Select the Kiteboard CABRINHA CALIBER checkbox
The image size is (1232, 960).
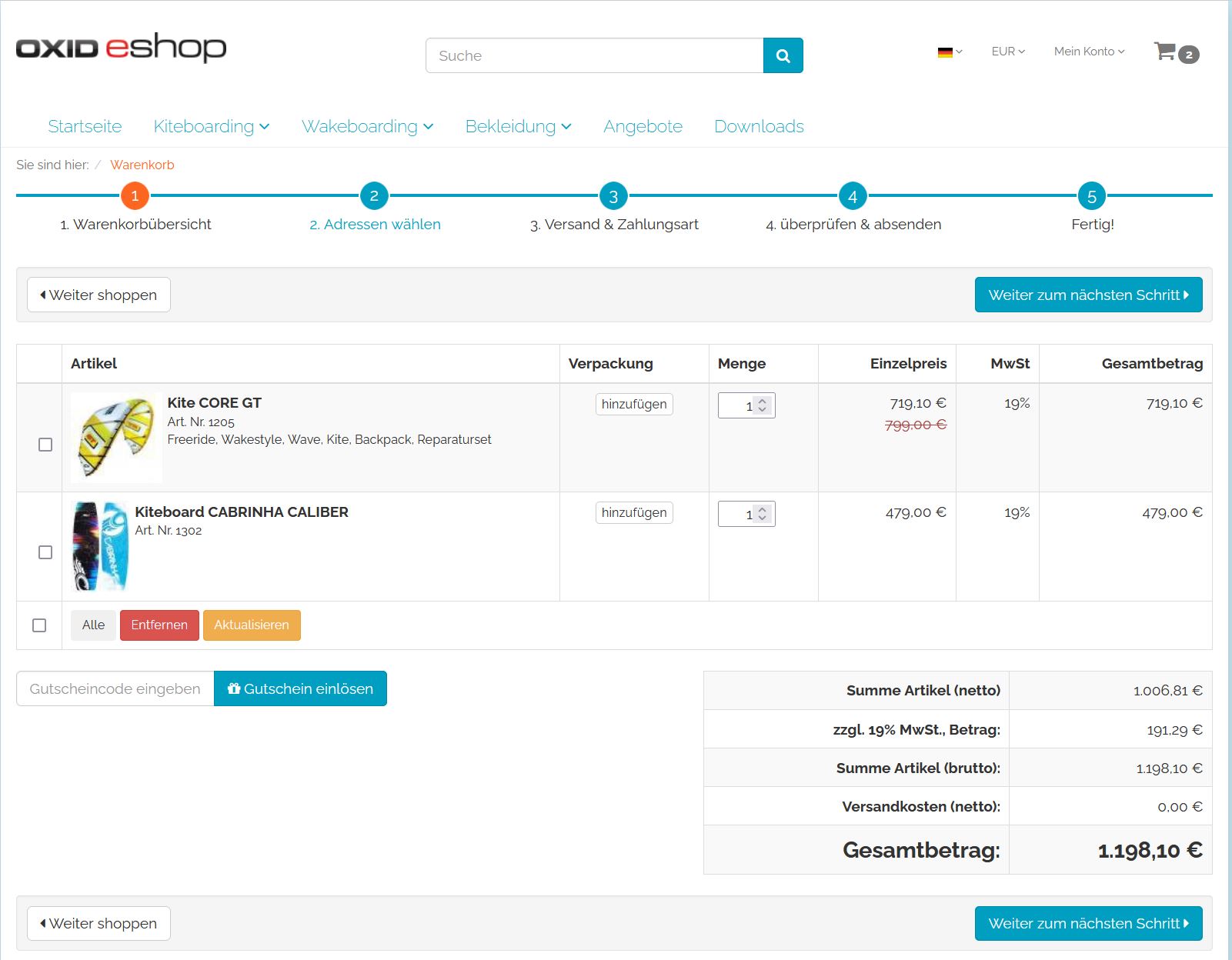tap(45, 552)
